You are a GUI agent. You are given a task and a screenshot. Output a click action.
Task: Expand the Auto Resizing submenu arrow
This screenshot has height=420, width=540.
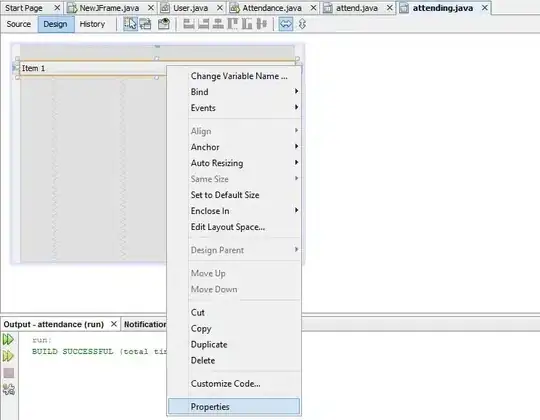(296, 162)
